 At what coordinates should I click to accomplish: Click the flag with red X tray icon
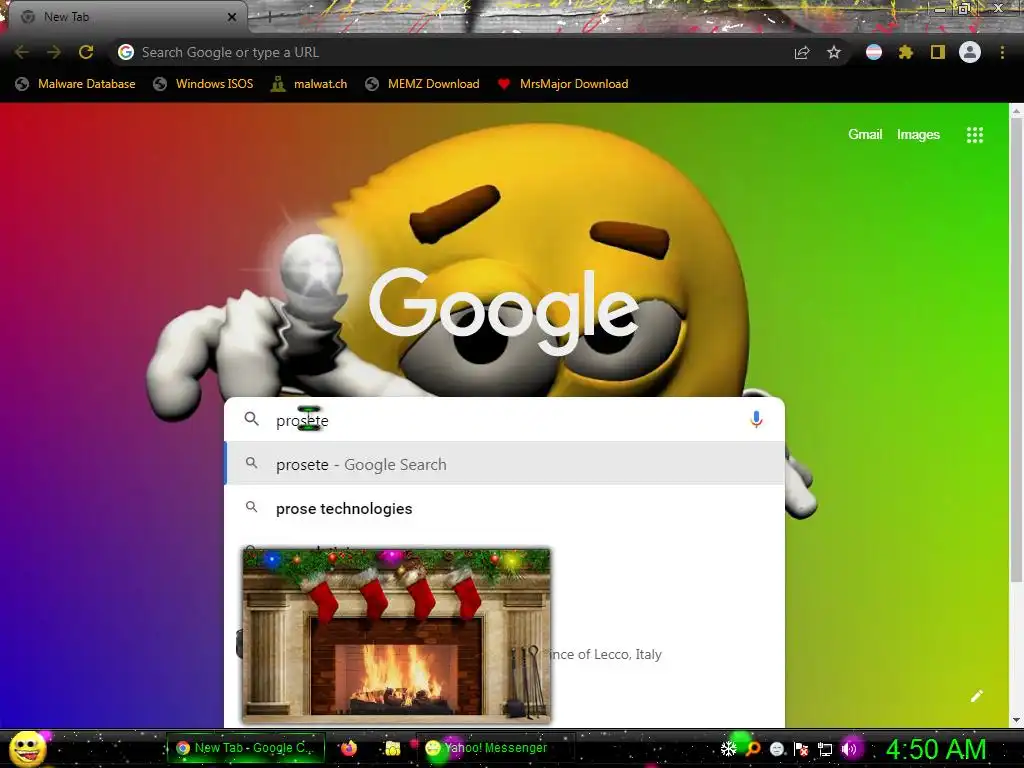click(x=801, y=749)
